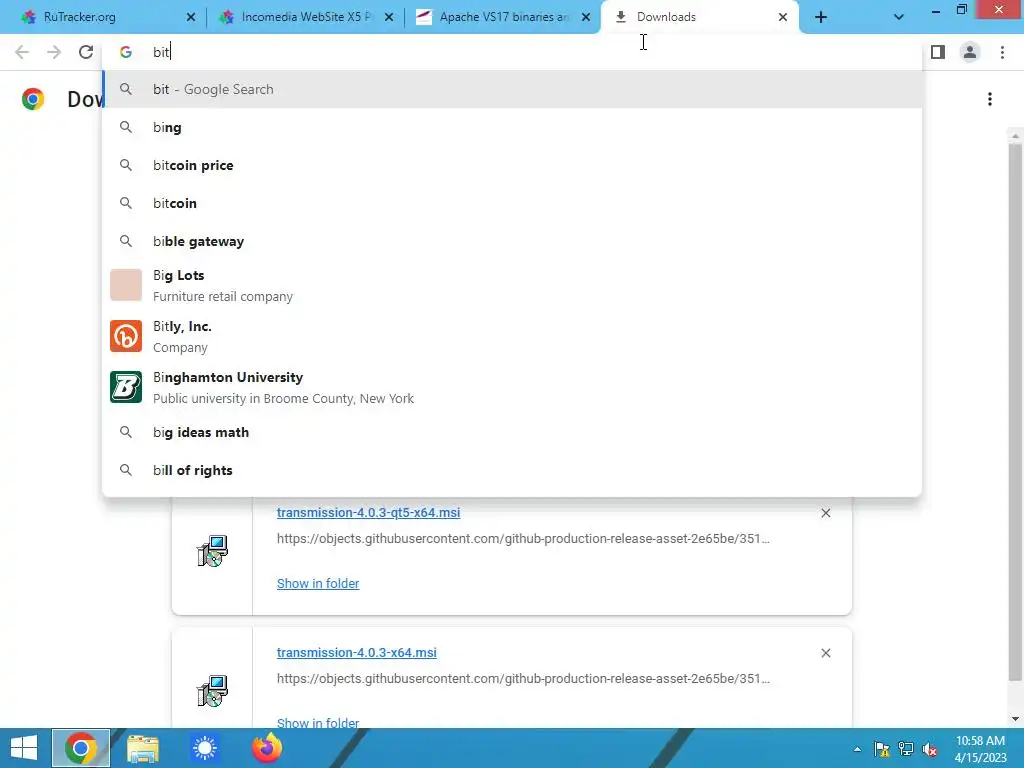Click the scrollbar down arrow
1024x768 pixels.
[x=1015, y=719]
